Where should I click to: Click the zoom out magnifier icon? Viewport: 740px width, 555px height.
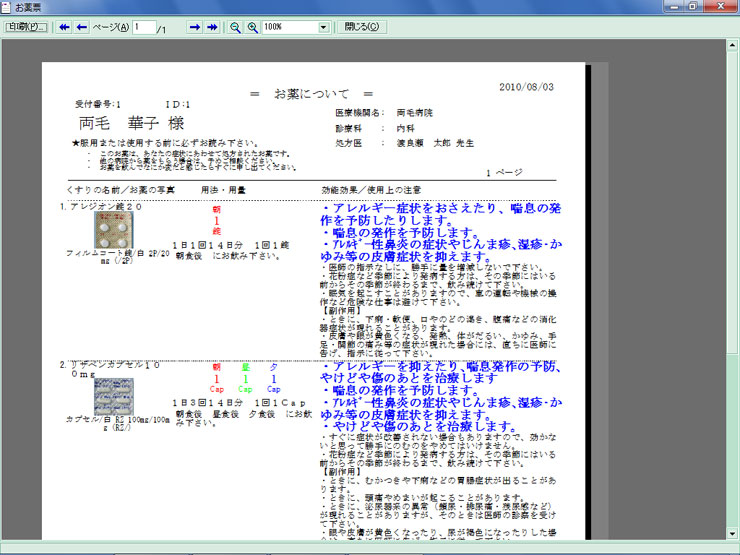[235, 27]
